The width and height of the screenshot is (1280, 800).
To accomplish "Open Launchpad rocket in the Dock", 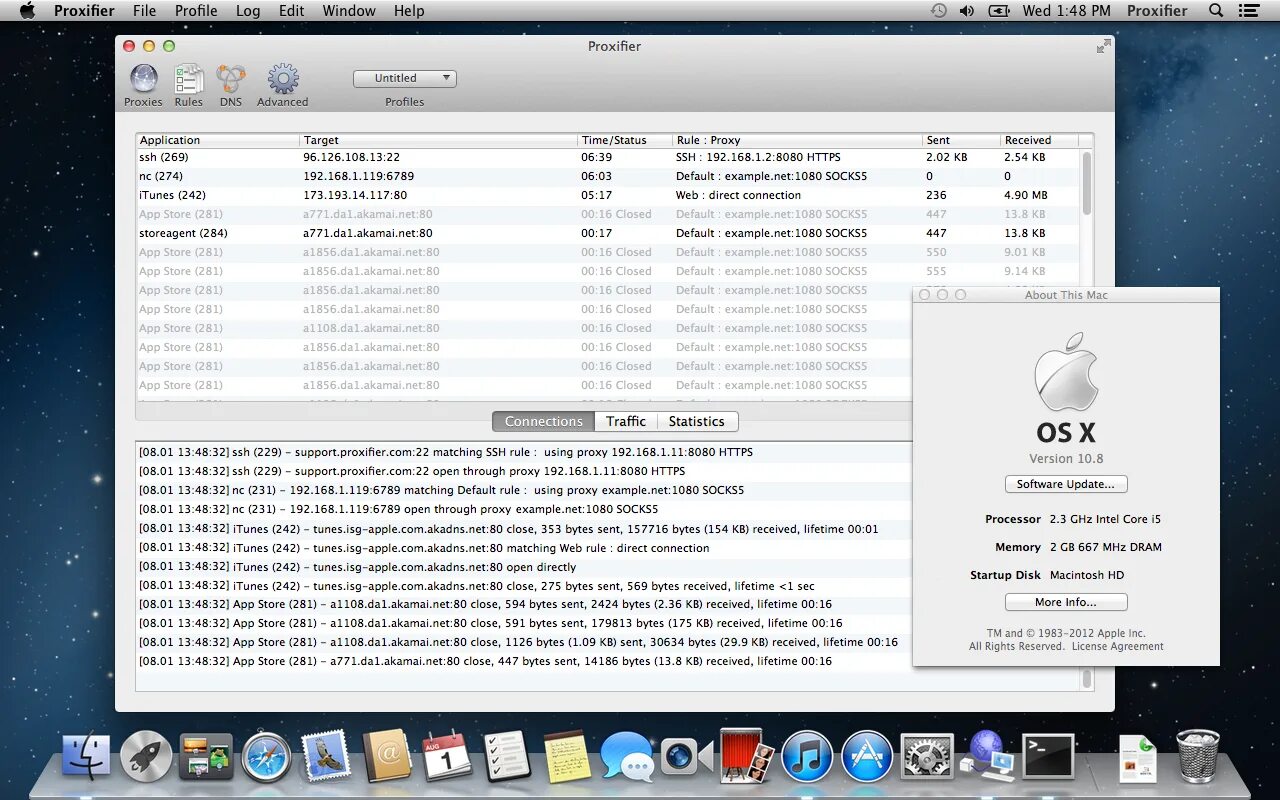I will 146,755.
